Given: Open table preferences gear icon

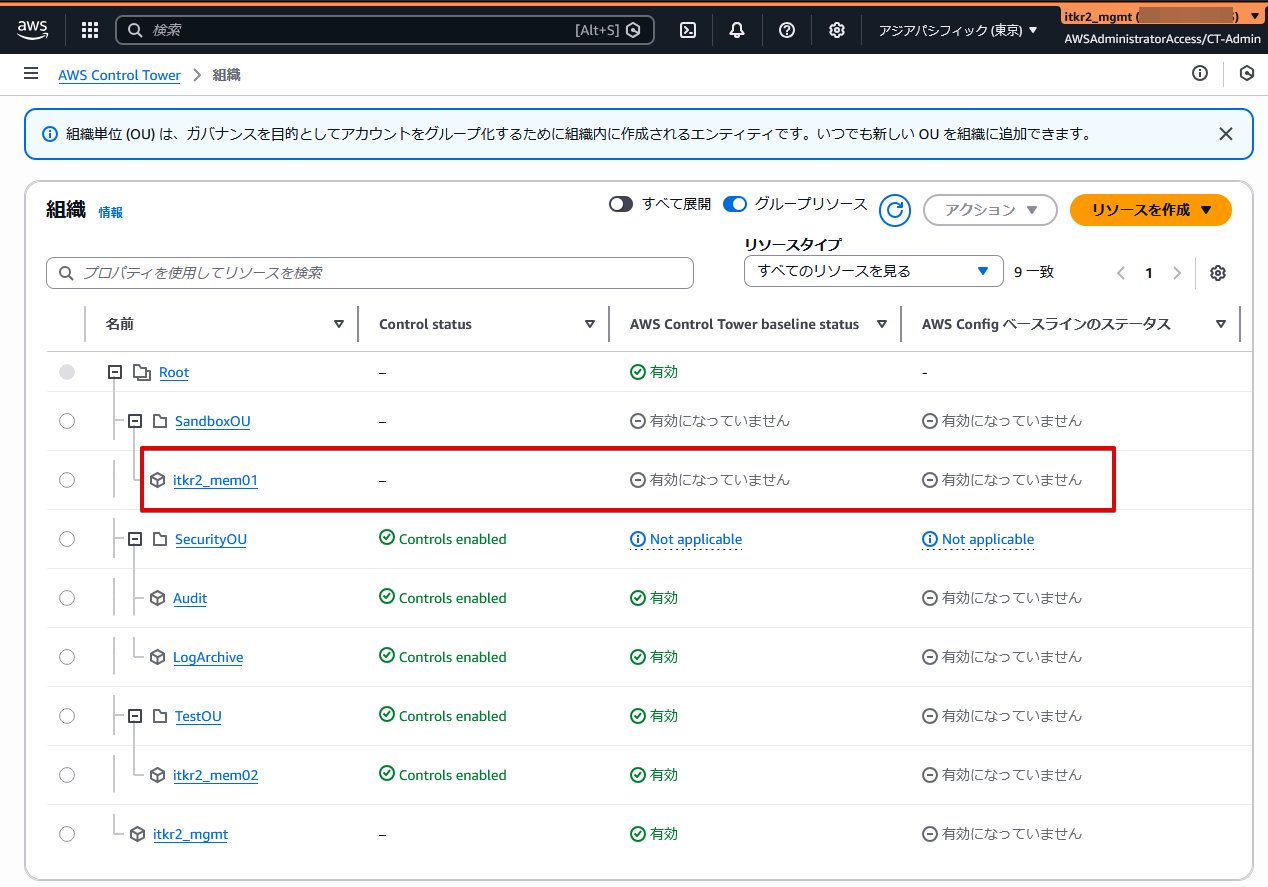Looking at the screenshot, I should click(x=1218, y=273).
